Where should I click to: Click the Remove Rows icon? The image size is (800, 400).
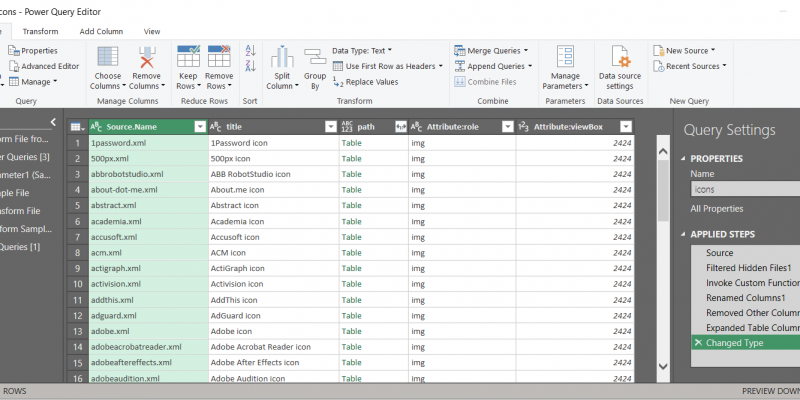click(219, 57)
